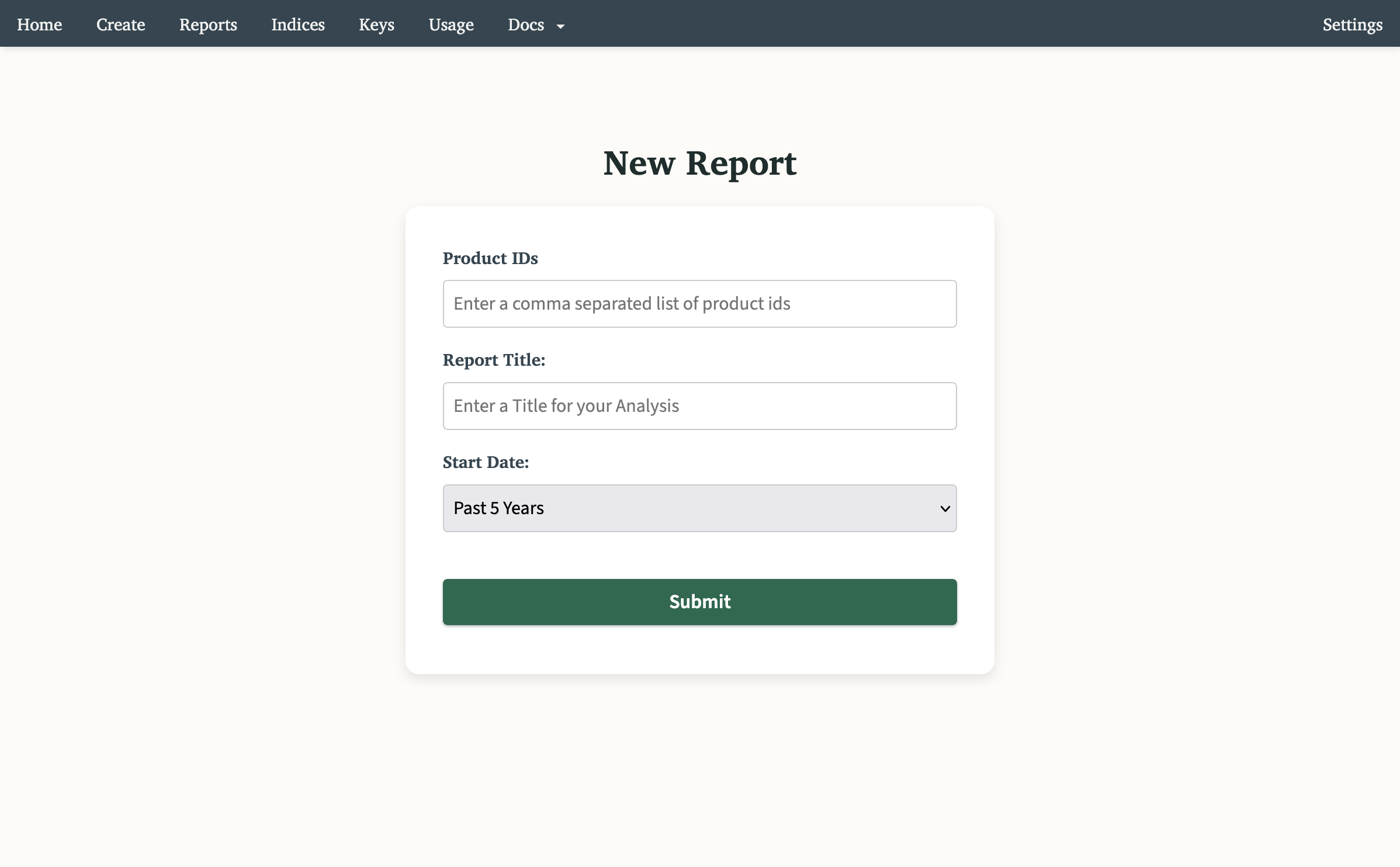This screenshot has width=1400, height=867.
Task: Click the comma separated product ids field
Action: pos(699,303)
